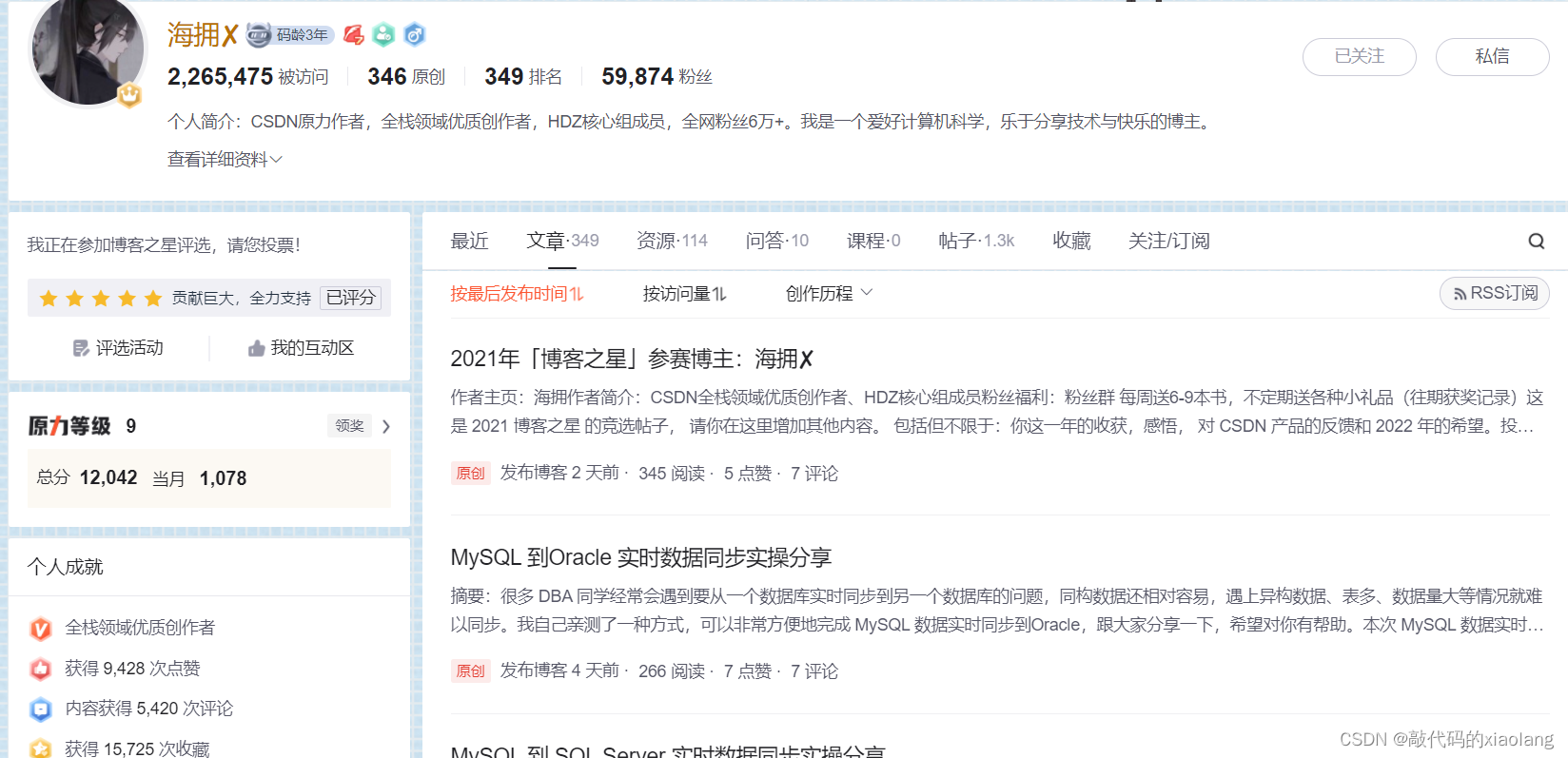Click the 个人简介 description text

coord(692,122)
